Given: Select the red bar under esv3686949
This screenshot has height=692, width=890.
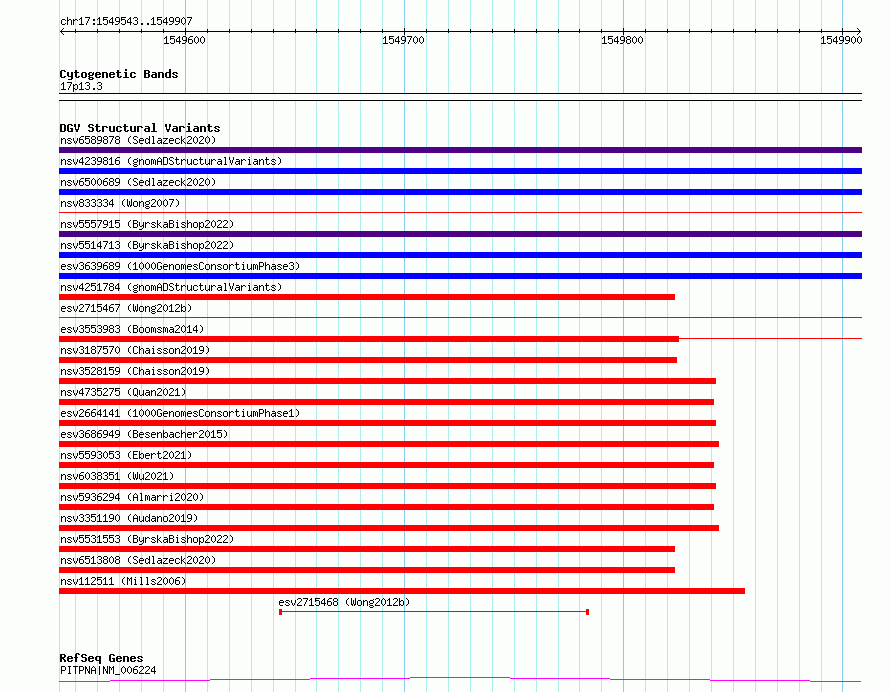Looking at the screenshot, I should [389, 444].
